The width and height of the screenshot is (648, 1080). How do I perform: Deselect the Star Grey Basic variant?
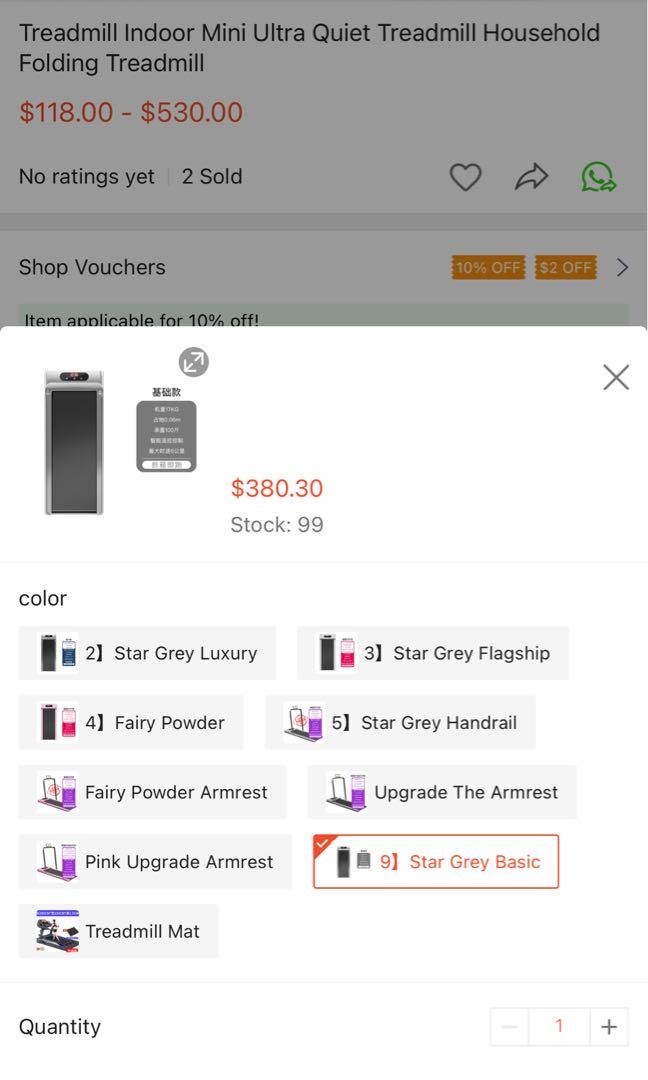tap(436, 862)
